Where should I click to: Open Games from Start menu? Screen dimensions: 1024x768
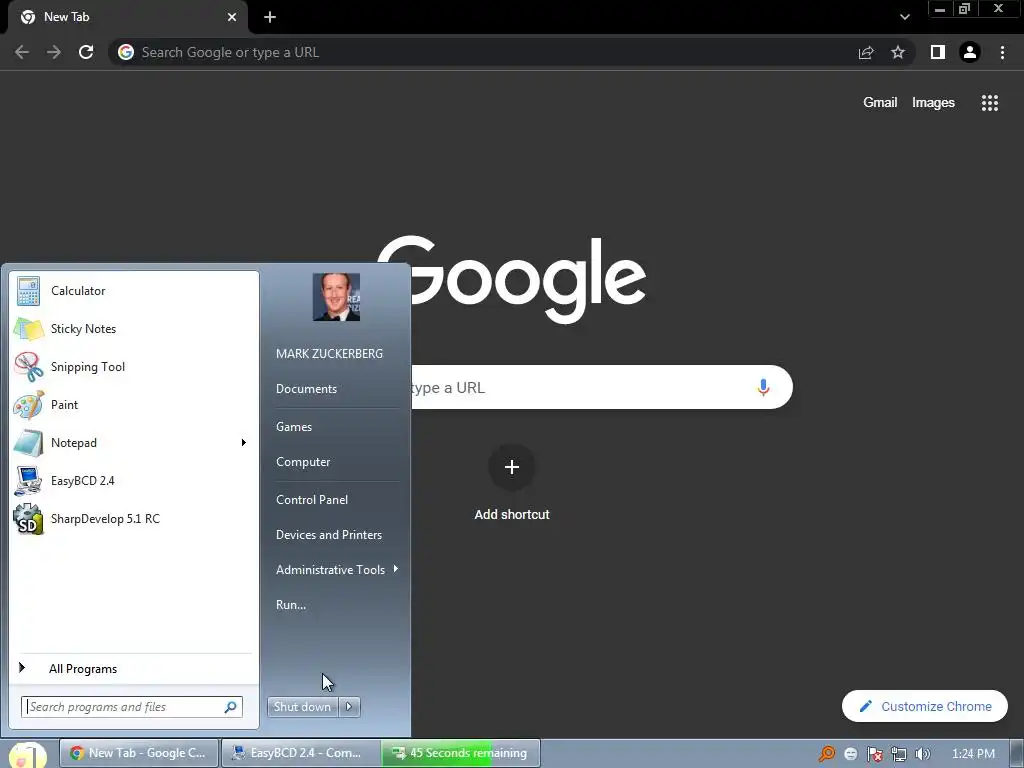click(294, 427)
